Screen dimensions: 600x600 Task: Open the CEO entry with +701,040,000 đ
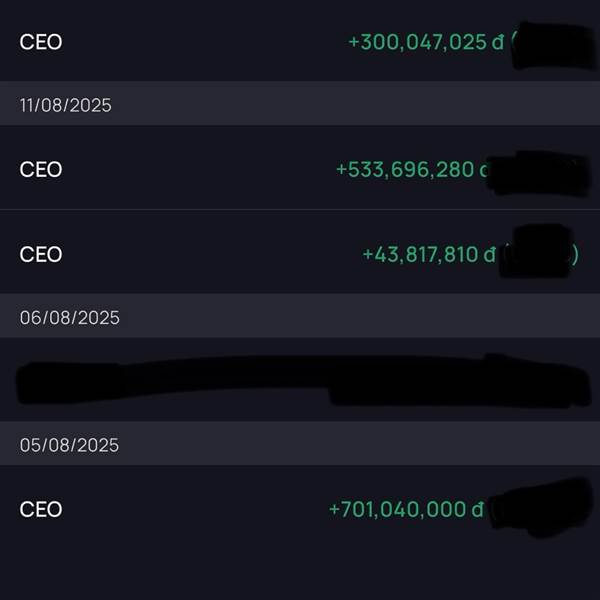click(x=300, y=509)
